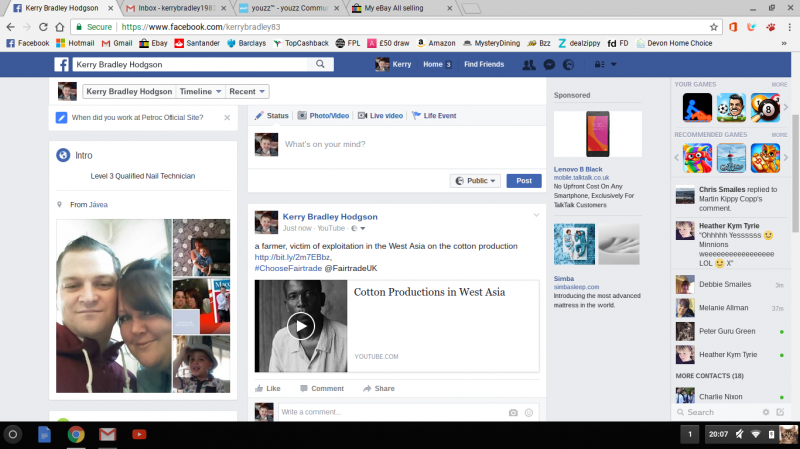Open Gmail app in the taskbar
The height and width of the screenshot is (449, 800).
coord(107,435)
